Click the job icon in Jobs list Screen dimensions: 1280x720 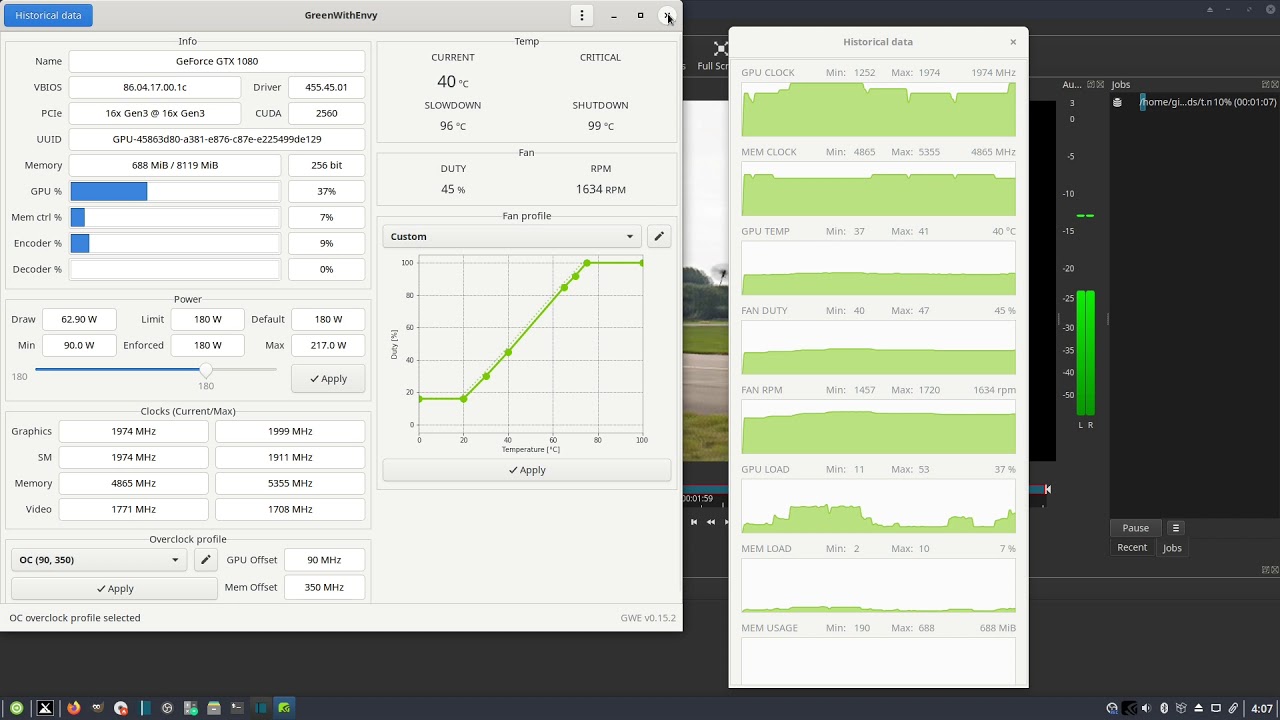click(x=1118, y=102)
